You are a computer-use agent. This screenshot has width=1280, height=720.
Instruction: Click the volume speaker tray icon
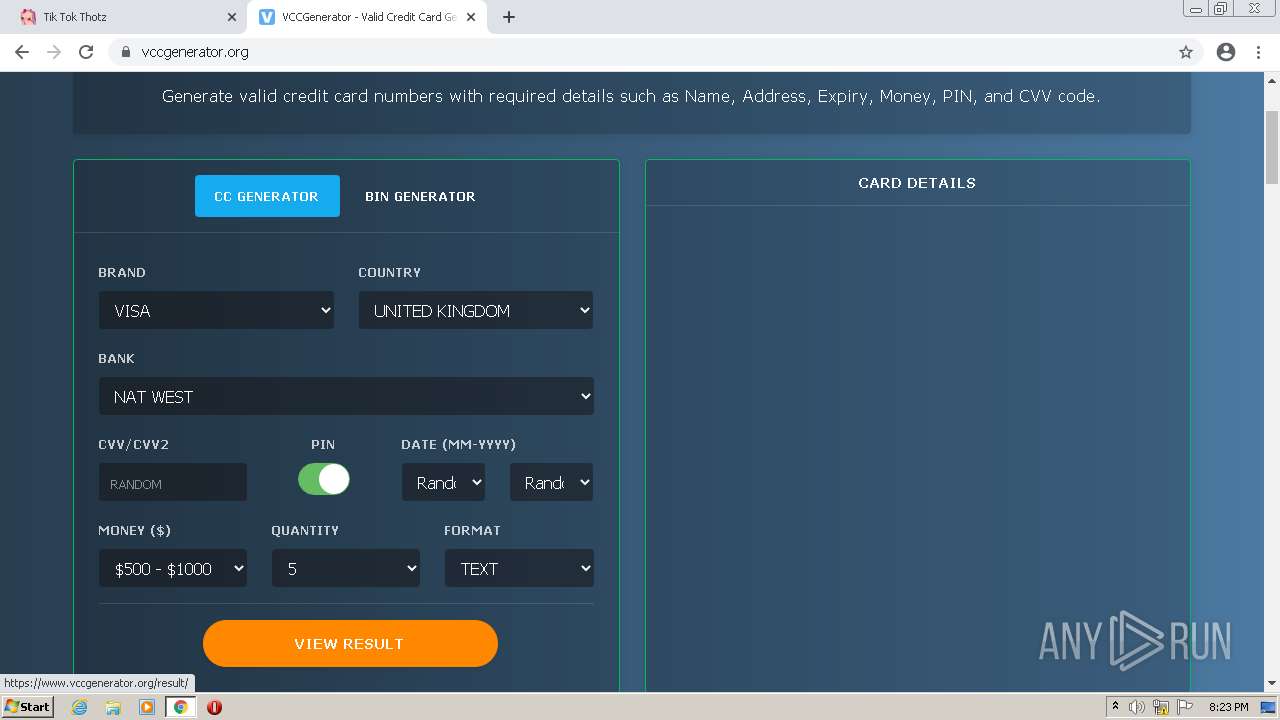click(x=1136, y=707)
